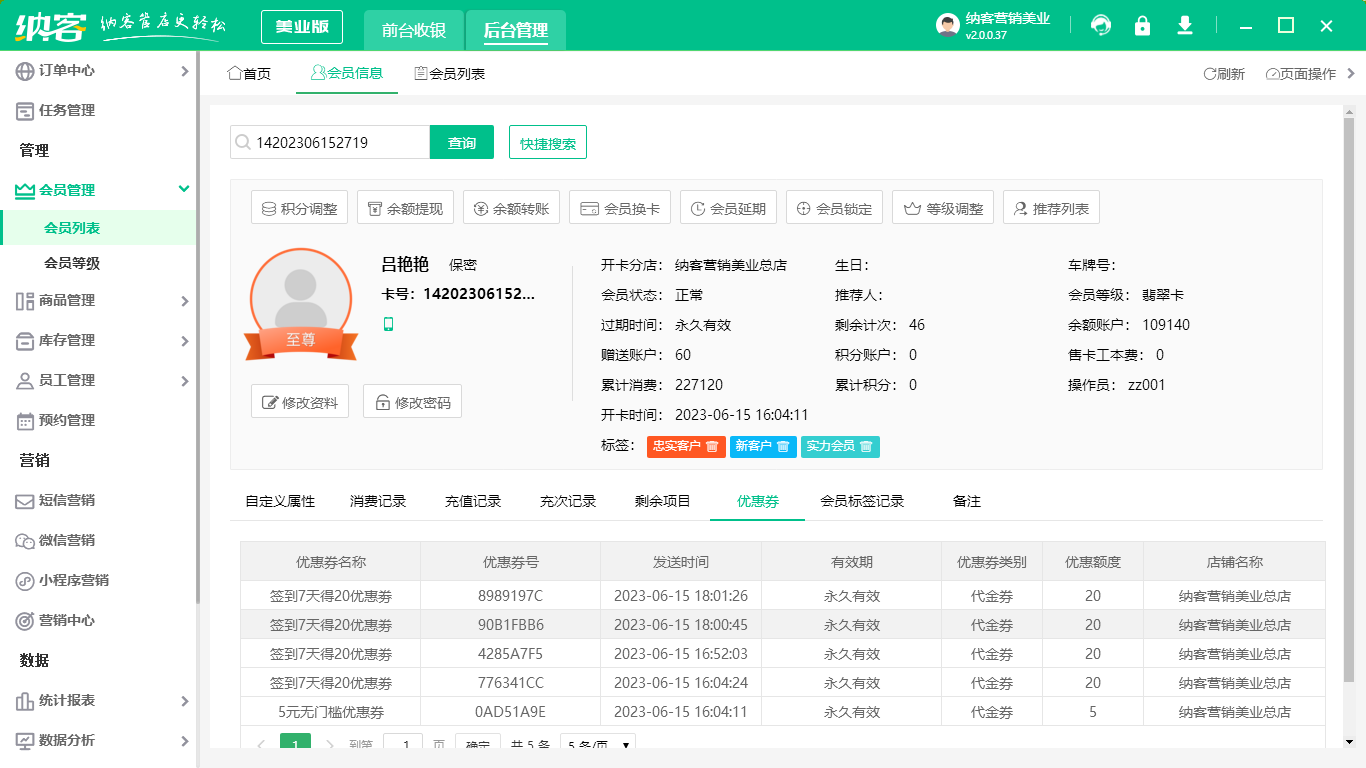
Task: Click the 查询 search button
Action: 463,142
